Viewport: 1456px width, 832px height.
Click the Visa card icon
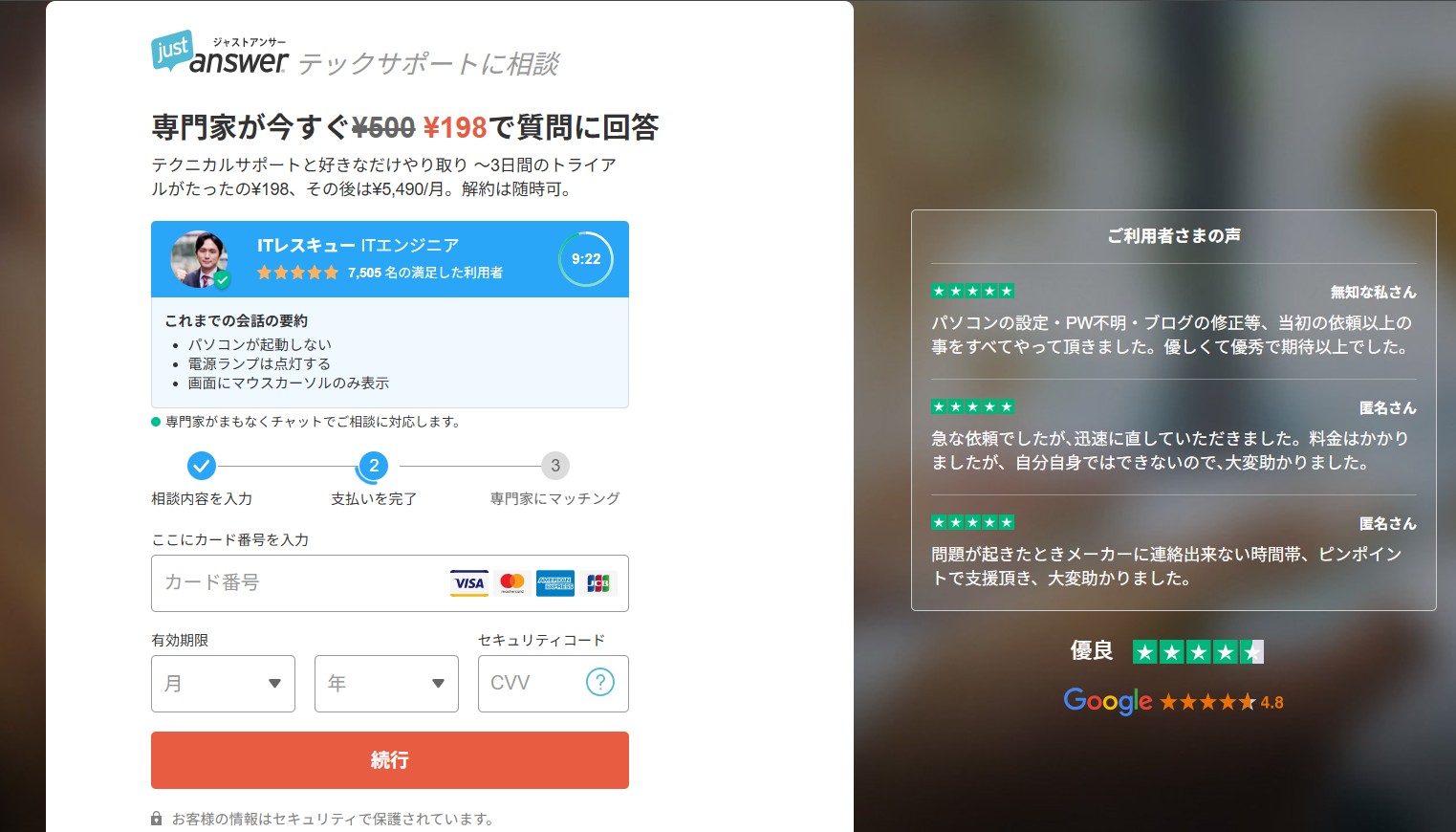[468, 583]
